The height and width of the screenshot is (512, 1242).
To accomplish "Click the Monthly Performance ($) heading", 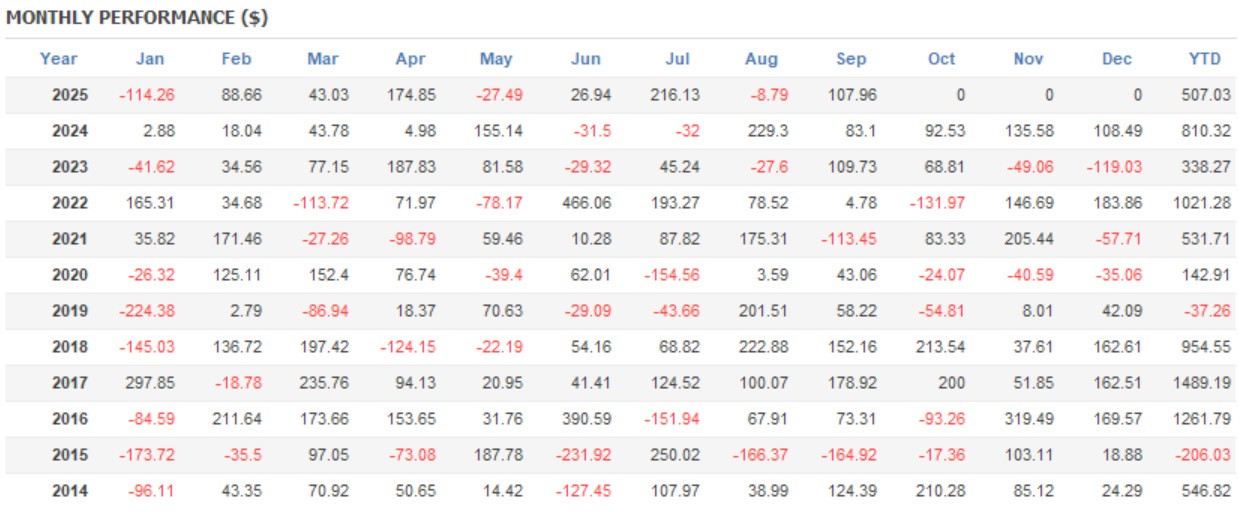I will 137,18.
